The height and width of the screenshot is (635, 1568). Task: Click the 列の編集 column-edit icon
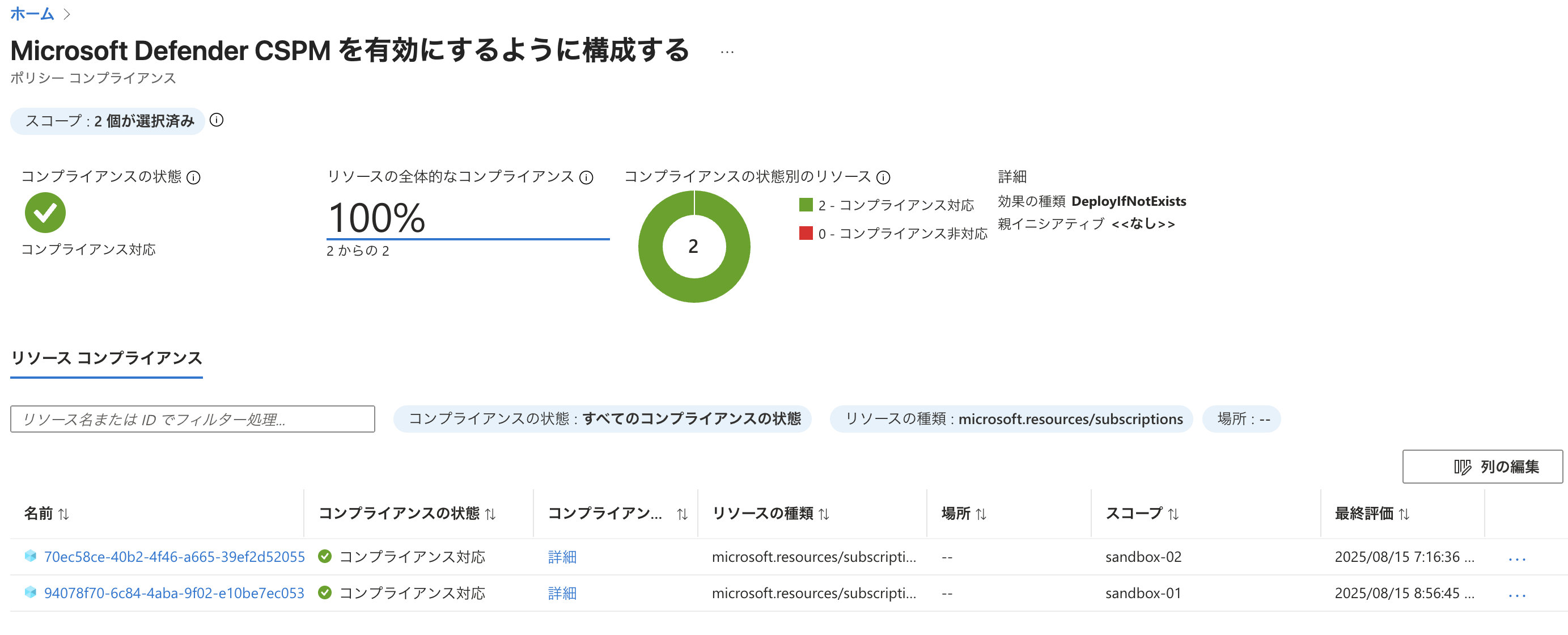pyautogui.click(x=1462, y=467)
